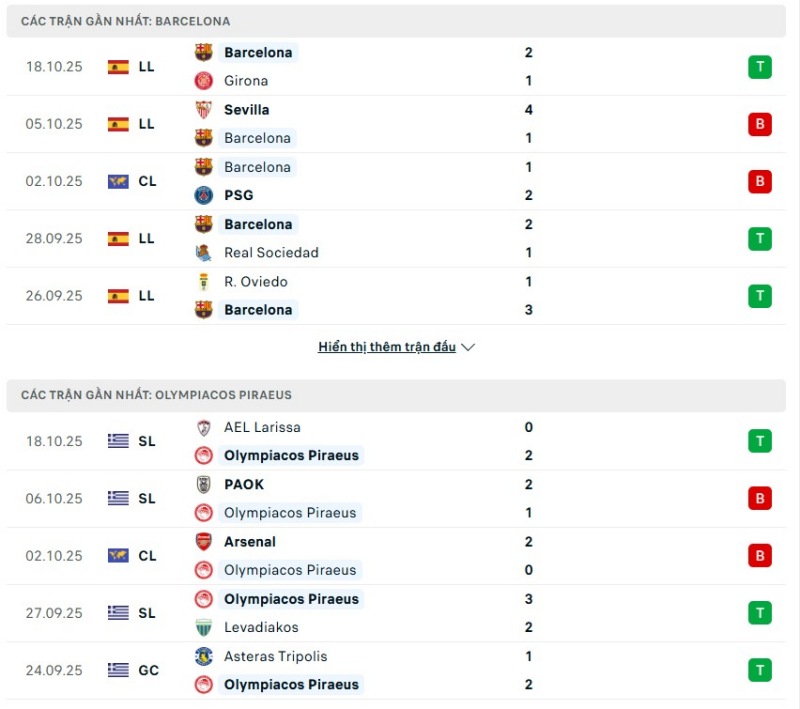Click the Asteras Tripolis crest icon
The height and width of the screenshot is (709, 800).
[x=204, y=657]
